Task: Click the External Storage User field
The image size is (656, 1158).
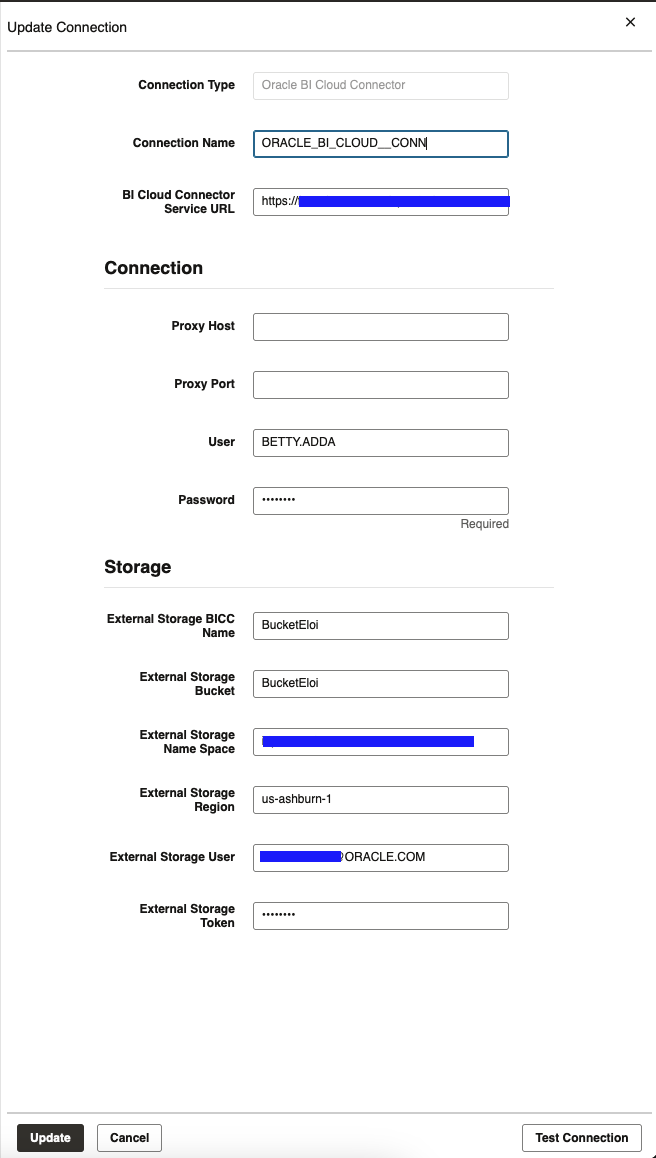Action: tap(380, 857)
